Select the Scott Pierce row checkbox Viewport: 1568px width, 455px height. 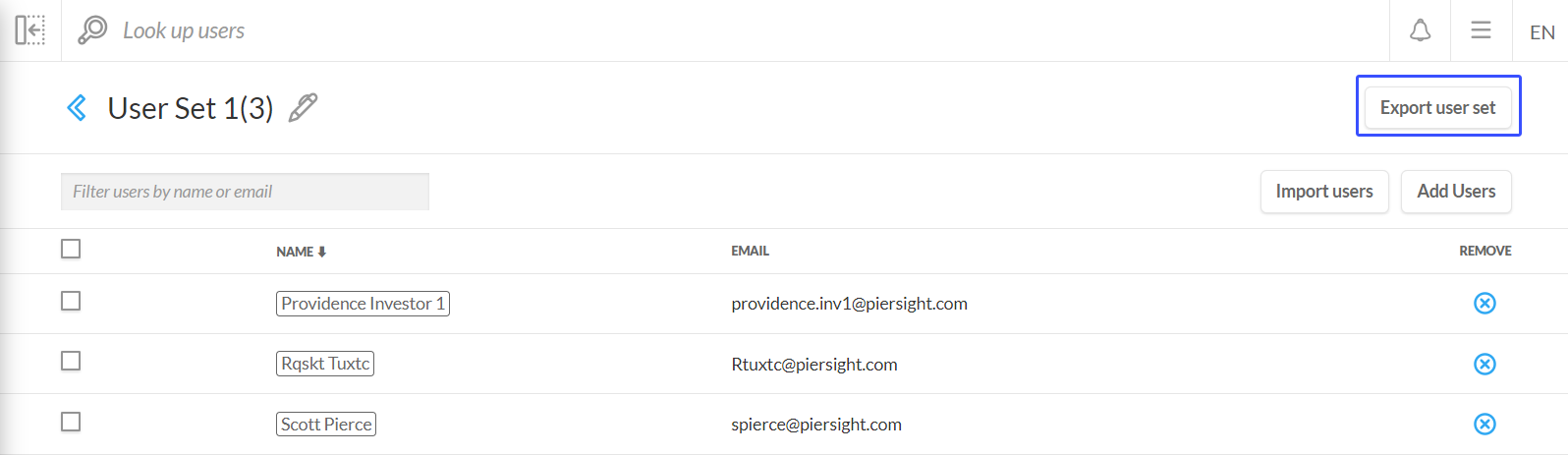tap(71, 423)
